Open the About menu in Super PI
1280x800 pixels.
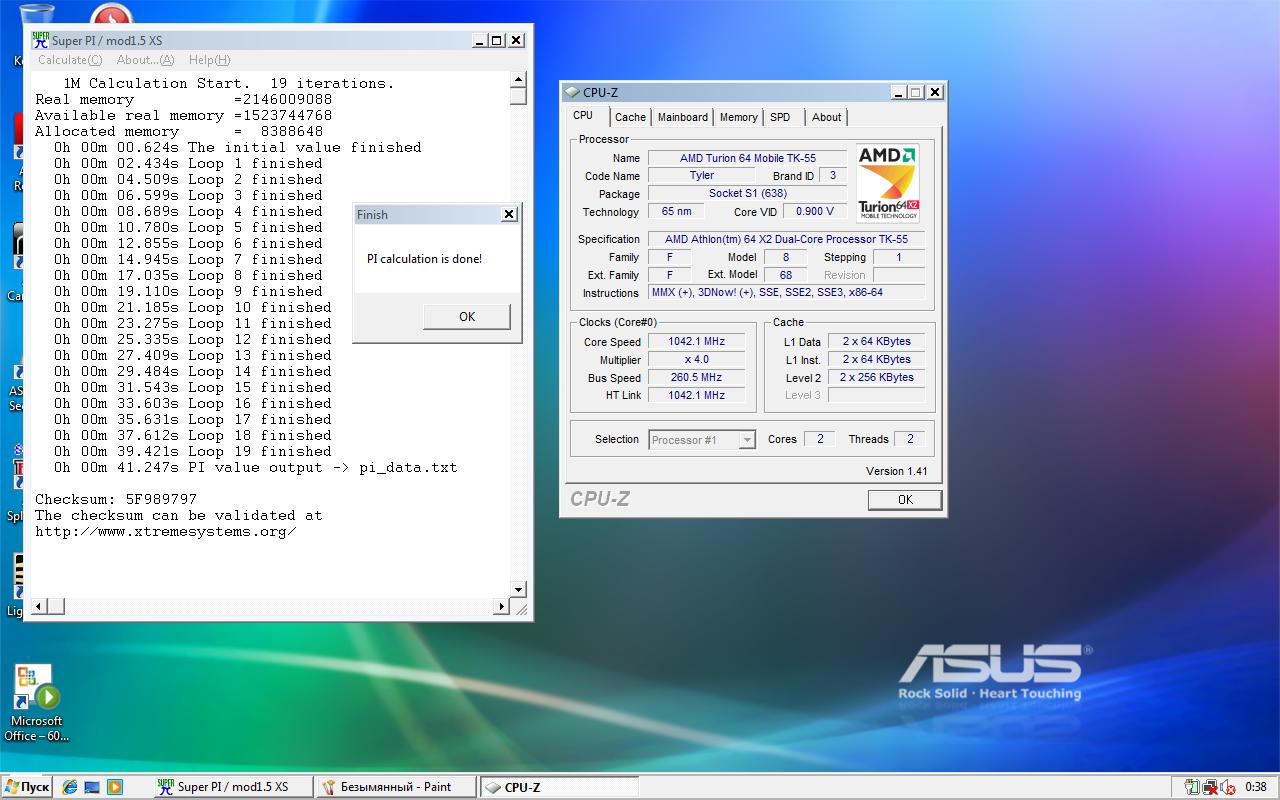[145, 60]
